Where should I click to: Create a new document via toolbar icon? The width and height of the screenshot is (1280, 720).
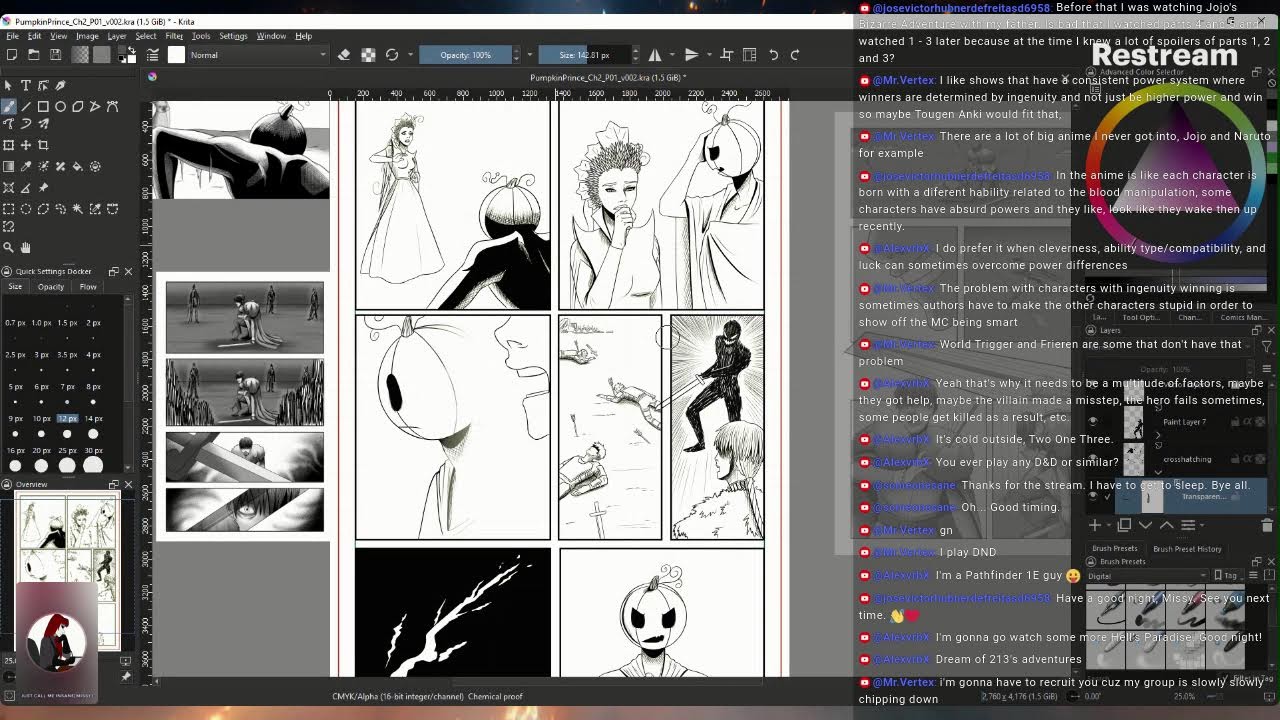pos(12,55)
